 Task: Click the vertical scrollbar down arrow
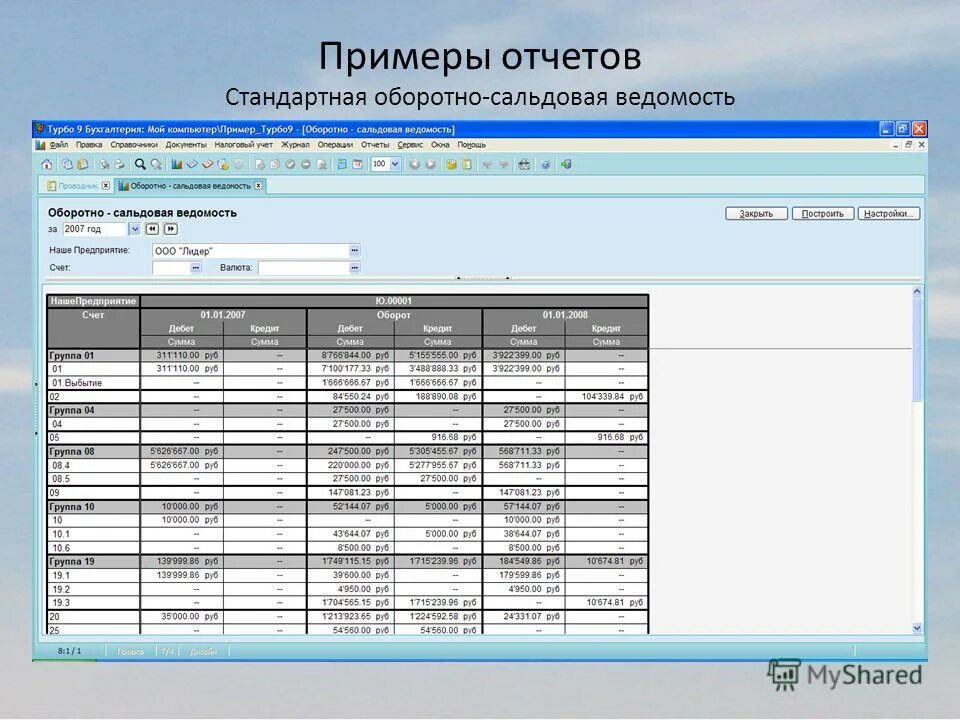917,629
